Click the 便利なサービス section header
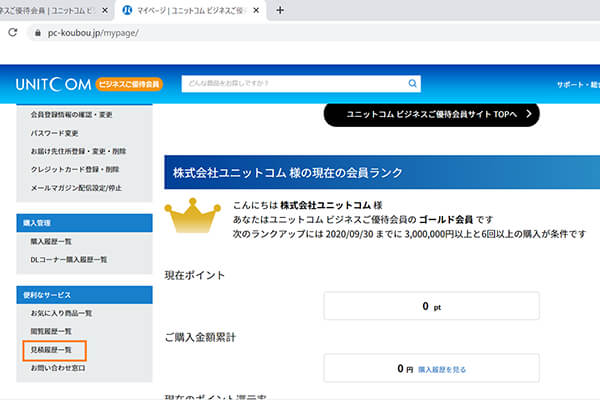 coord(84,295)
